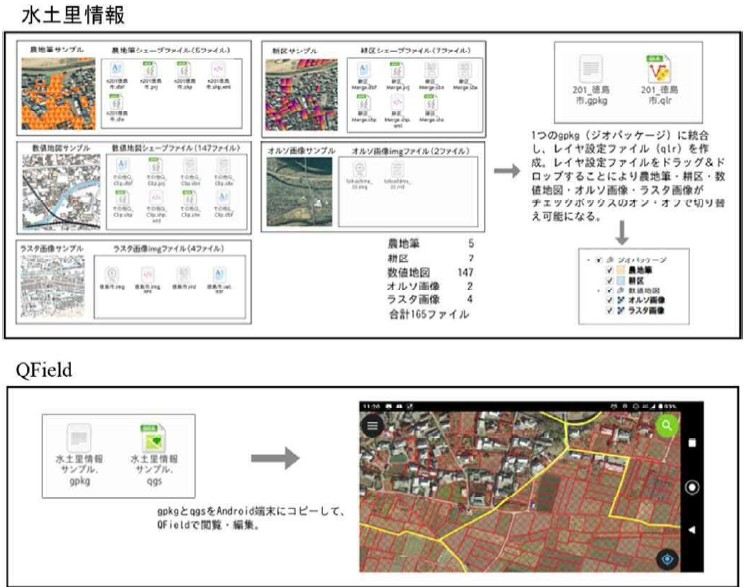
Task: Select the 201_徳島市.qlr layer file icon
Action: 660,69
